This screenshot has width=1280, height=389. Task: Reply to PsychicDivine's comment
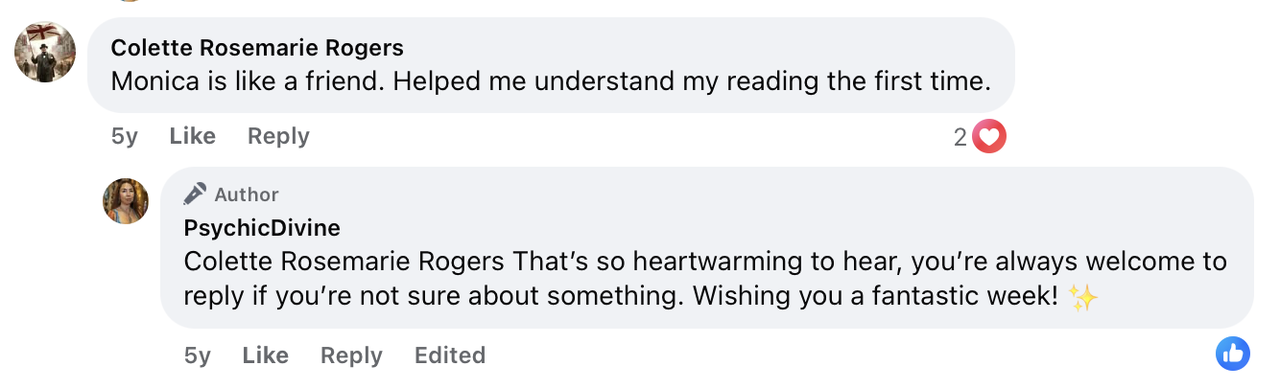coord(351,355)
